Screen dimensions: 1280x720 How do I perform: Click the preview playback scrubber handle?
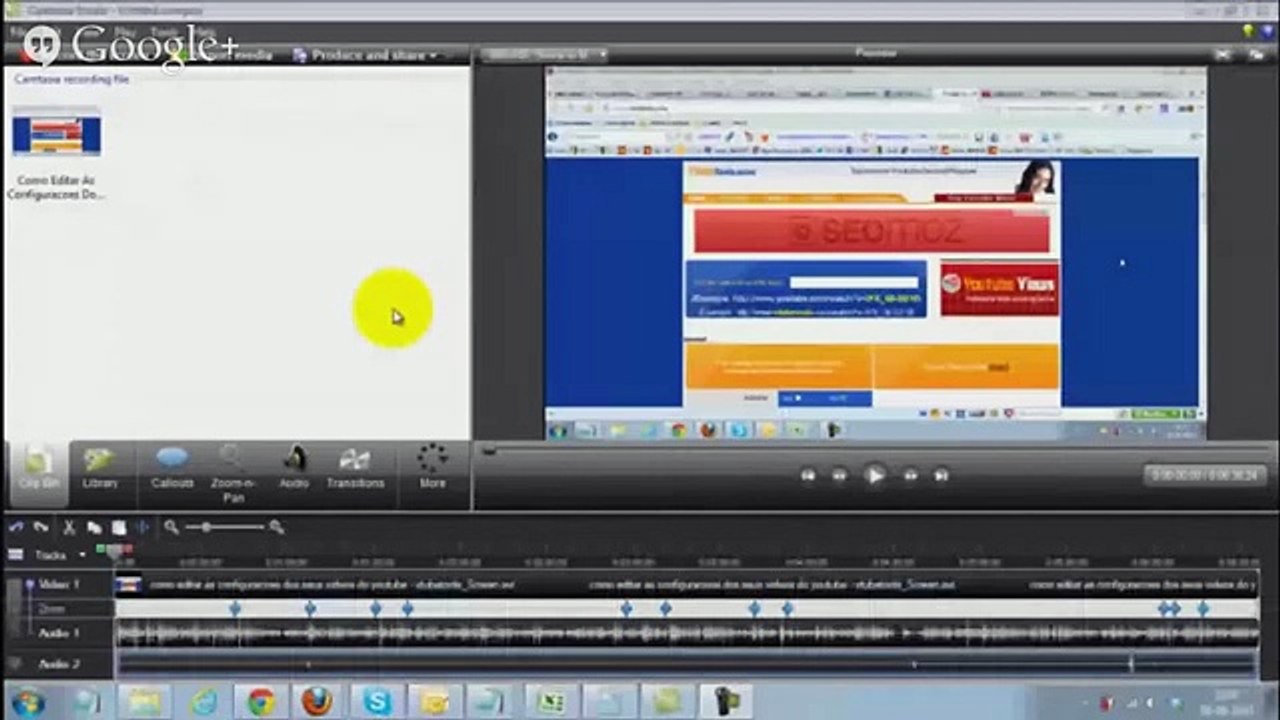pos(489,451)
